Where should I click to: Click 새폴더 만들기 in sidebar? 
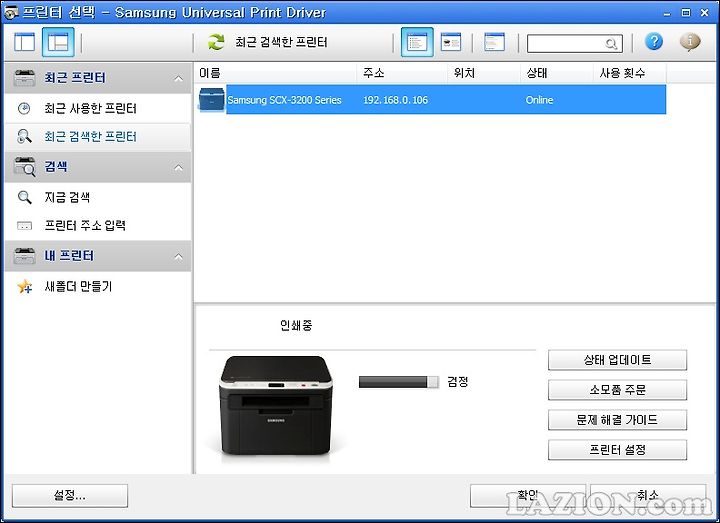tap(78, 287)
